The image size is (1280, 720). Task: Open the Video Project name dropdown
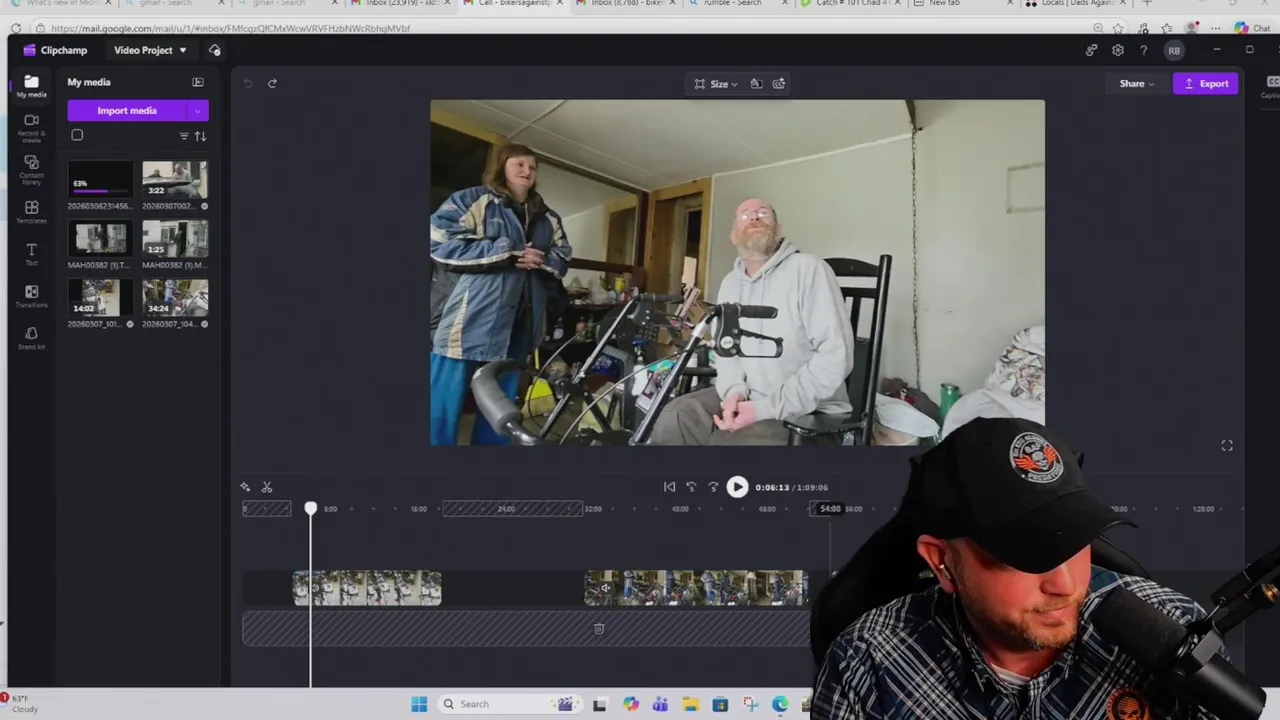[150, 50]
